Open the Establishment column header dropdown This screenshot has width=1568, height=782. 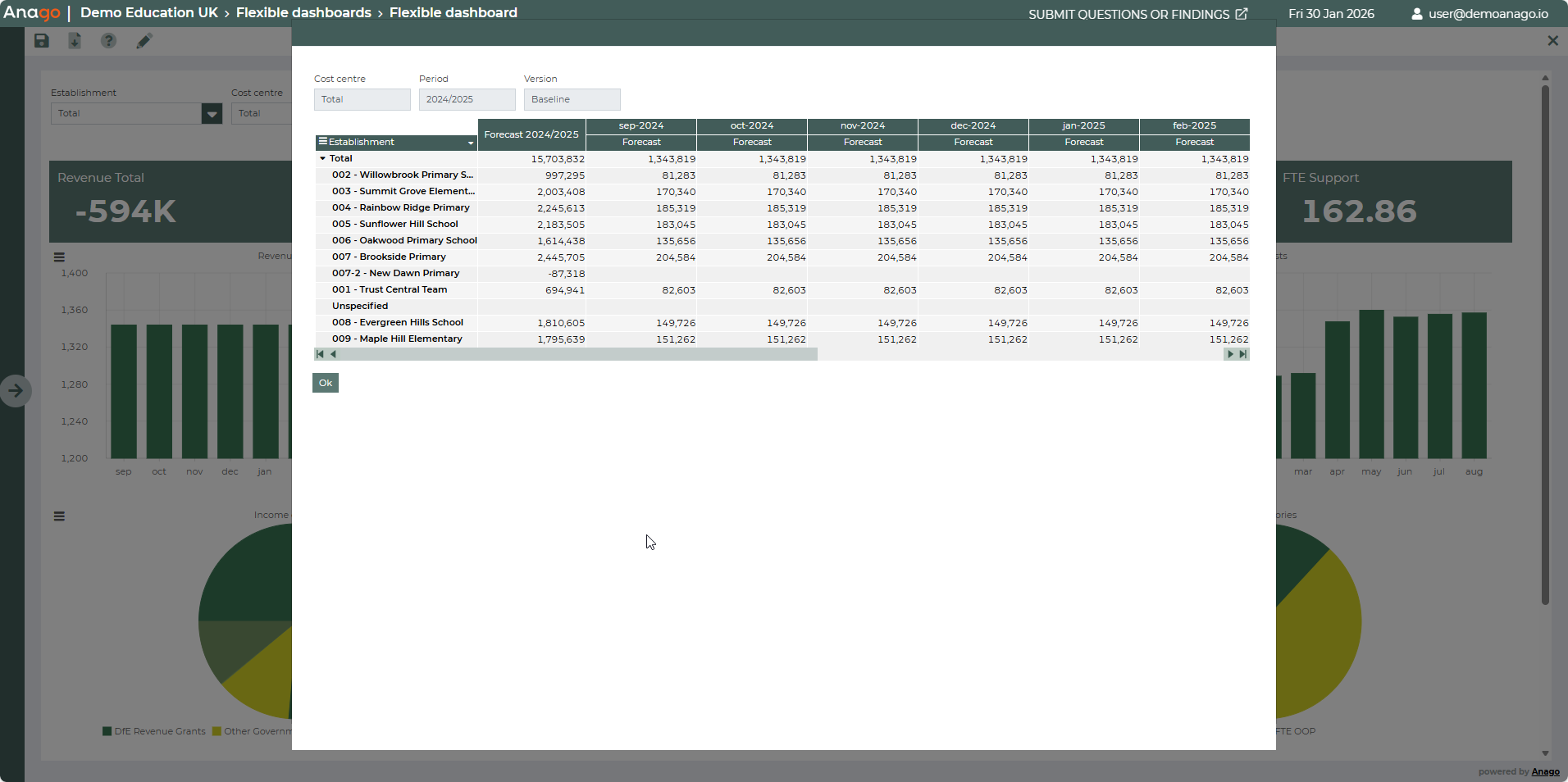(x=471, y=143)
